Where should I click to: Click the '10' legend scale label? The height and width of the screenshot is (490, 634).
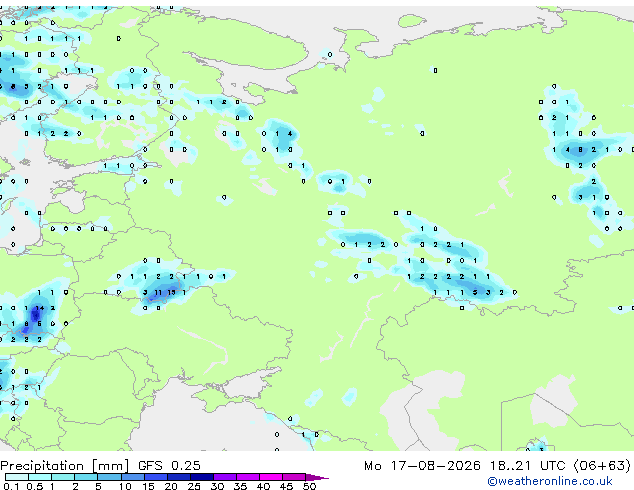[125, 486]
